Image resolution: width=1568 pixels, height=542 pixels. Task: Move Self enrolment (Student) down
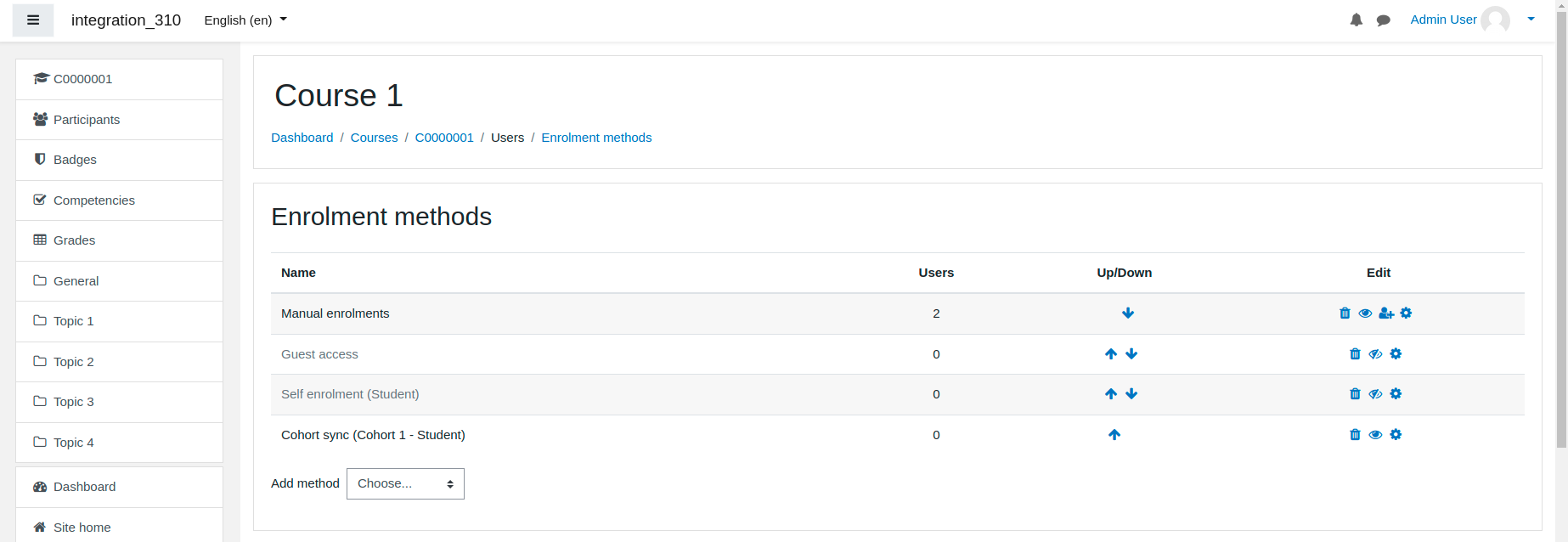[1131, 394]
